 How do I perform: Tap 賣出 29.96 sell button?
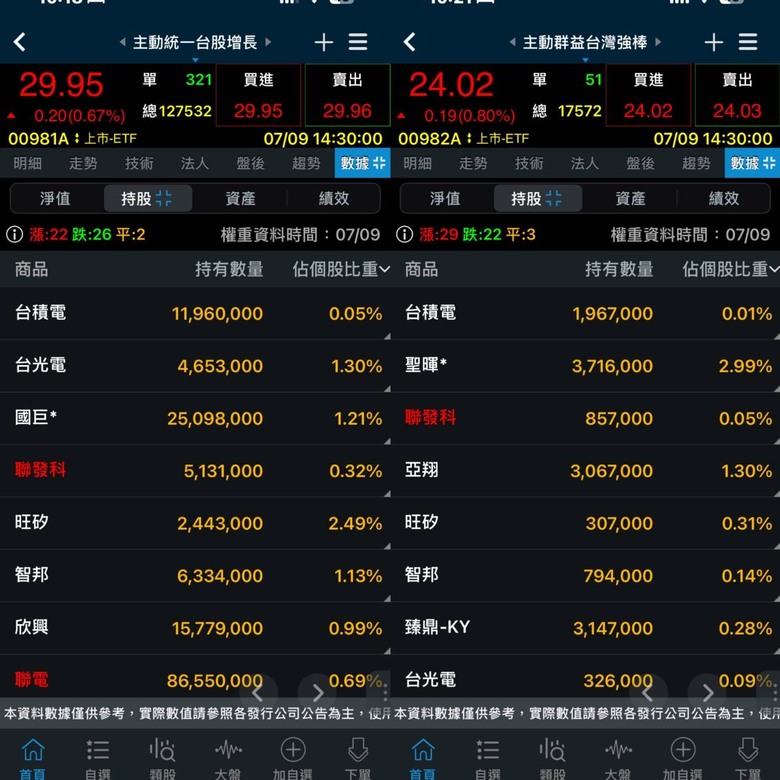tap(347, 95)
